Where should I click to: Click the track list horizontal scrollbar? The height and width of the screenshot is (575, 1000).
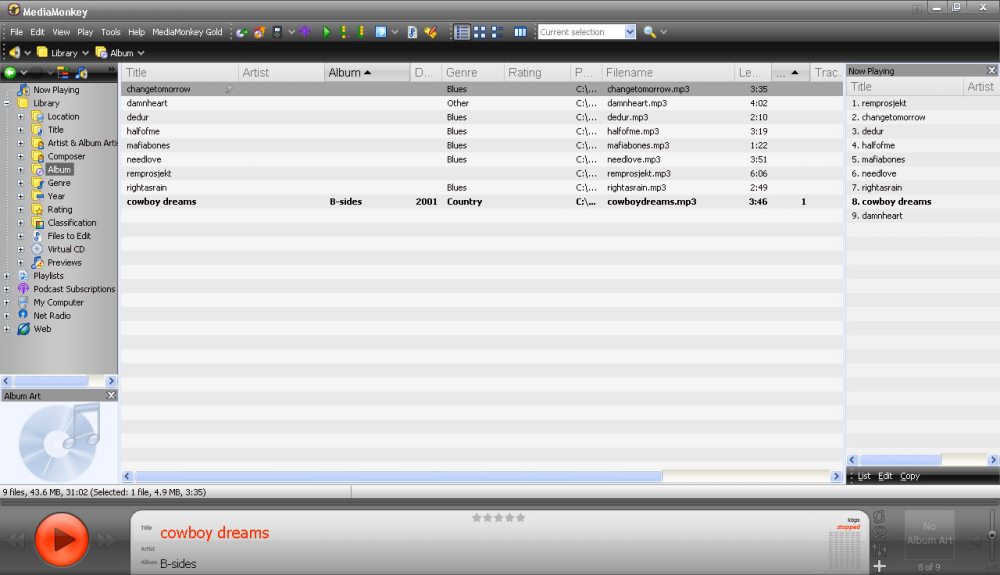coord(482,476)
